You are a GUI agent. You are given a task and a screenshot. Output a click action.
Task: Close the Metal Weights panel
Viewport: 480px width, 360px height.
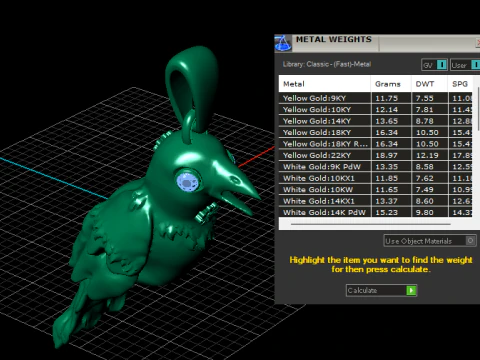pyautogui.click(x=478, y=43)
